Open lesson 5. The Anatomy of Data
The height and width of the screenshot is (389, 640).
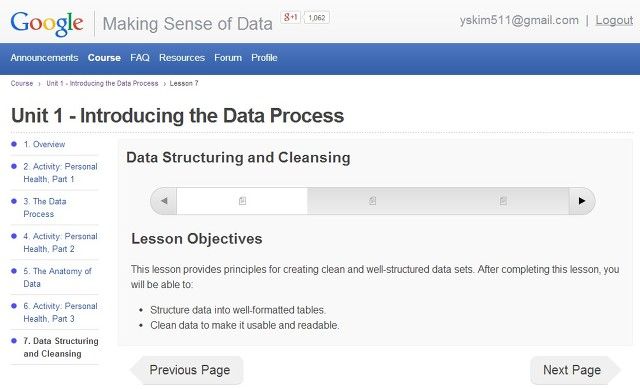click(57, 277)
